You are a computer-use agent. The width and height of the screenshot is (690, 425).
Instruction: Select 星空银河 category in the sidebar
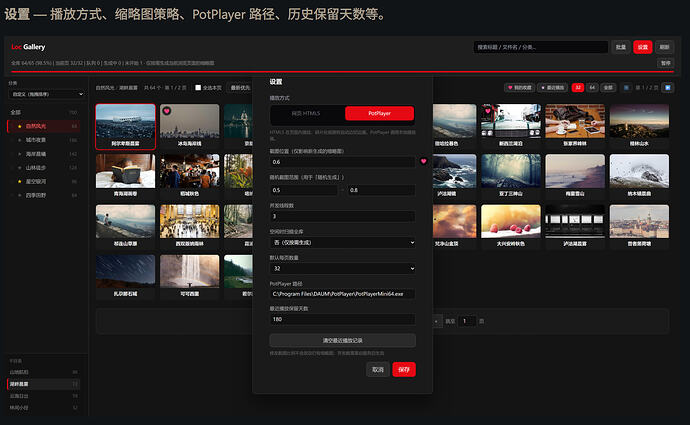point(43,181)
